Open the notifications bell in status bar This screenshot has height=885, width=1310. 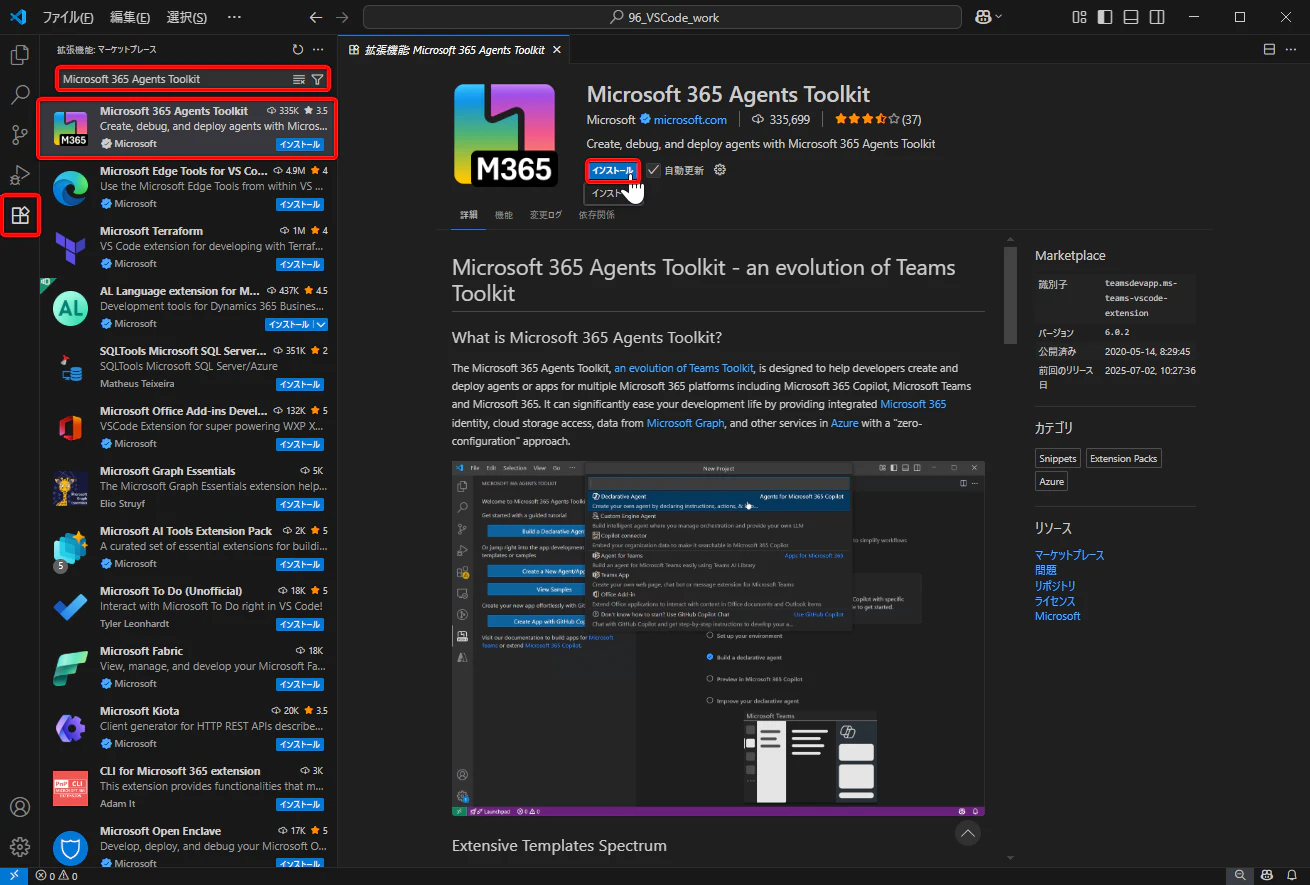1291,876
